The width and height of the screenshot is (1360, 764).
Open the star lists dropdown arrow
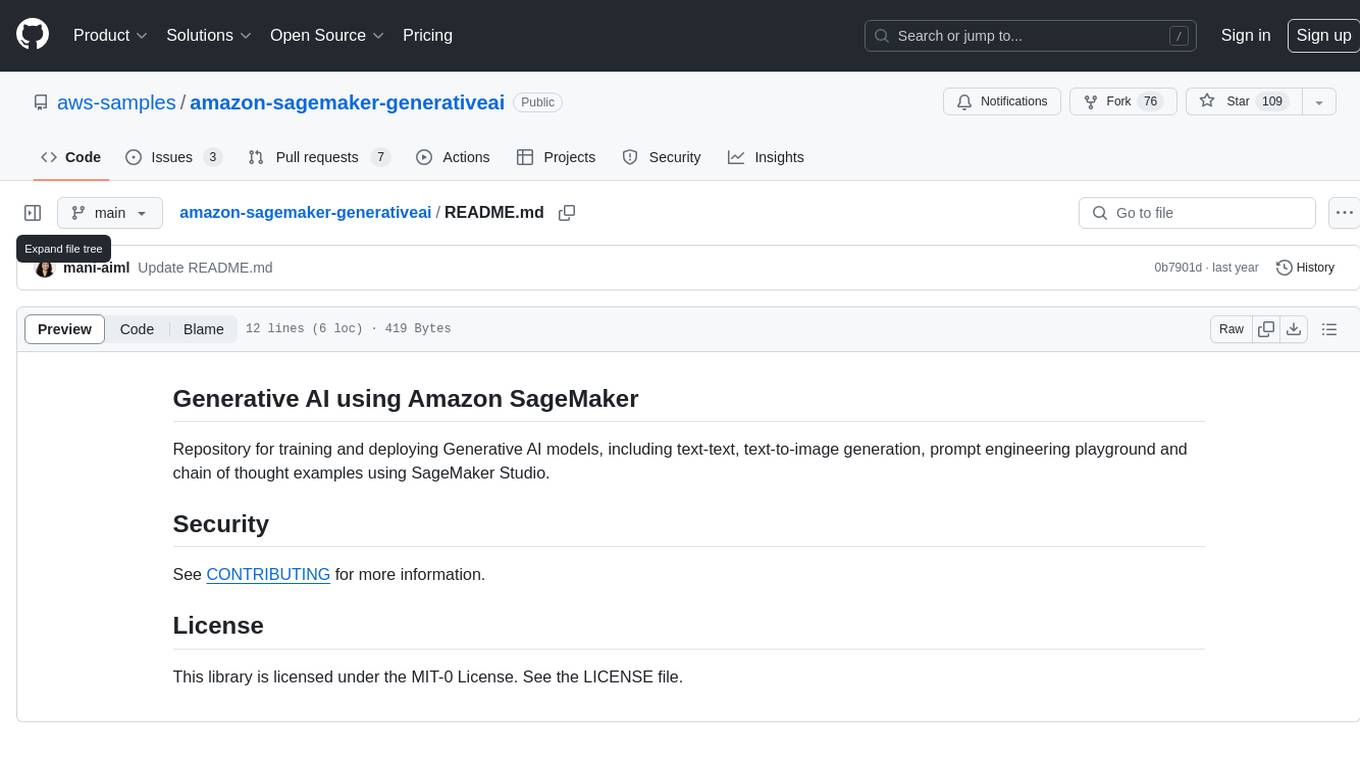coord(1319,102)
